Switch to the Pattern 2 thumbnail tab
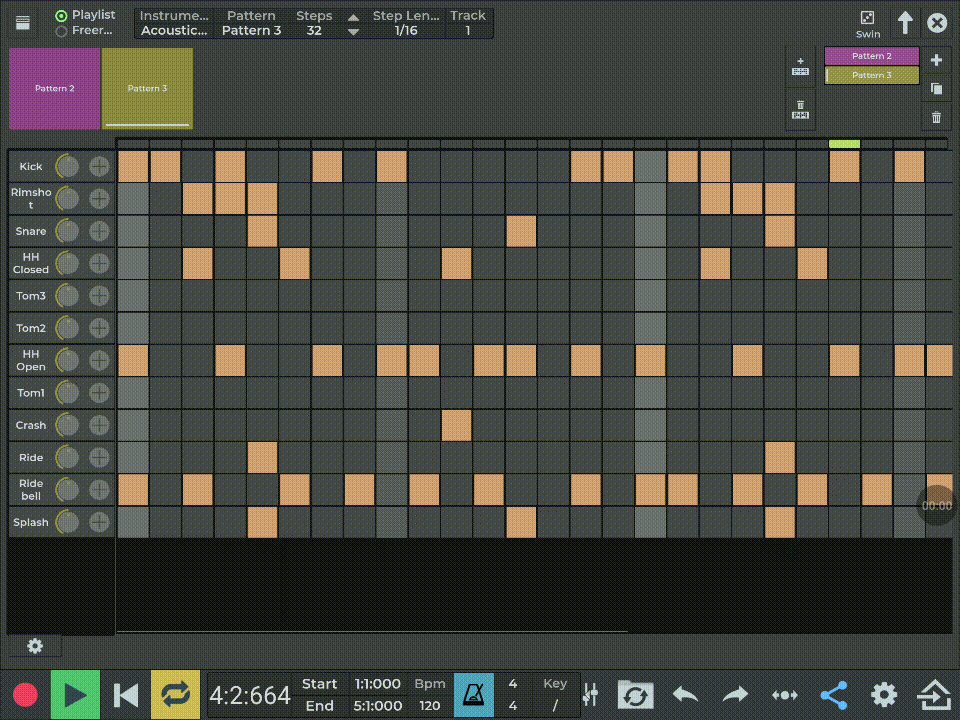Viewport: 960px width, 720px height. pos(55,88)
